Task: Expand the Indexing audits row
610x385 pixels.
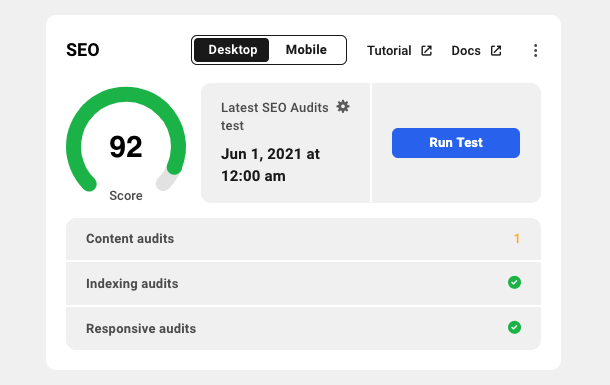Action: [303, 284]
